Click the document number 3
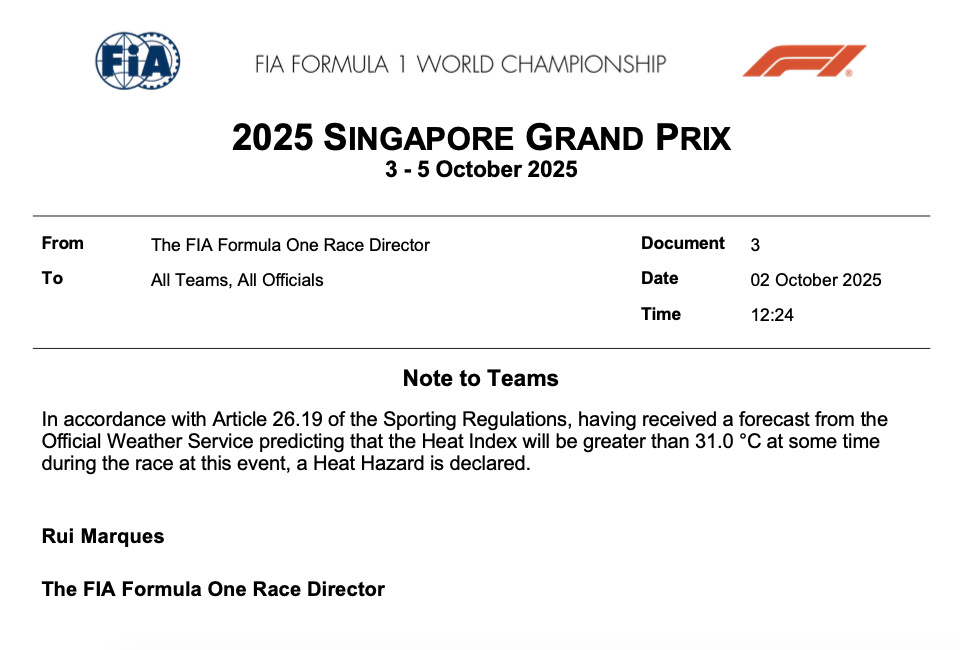960x650 pixels. tap(755, 245)
